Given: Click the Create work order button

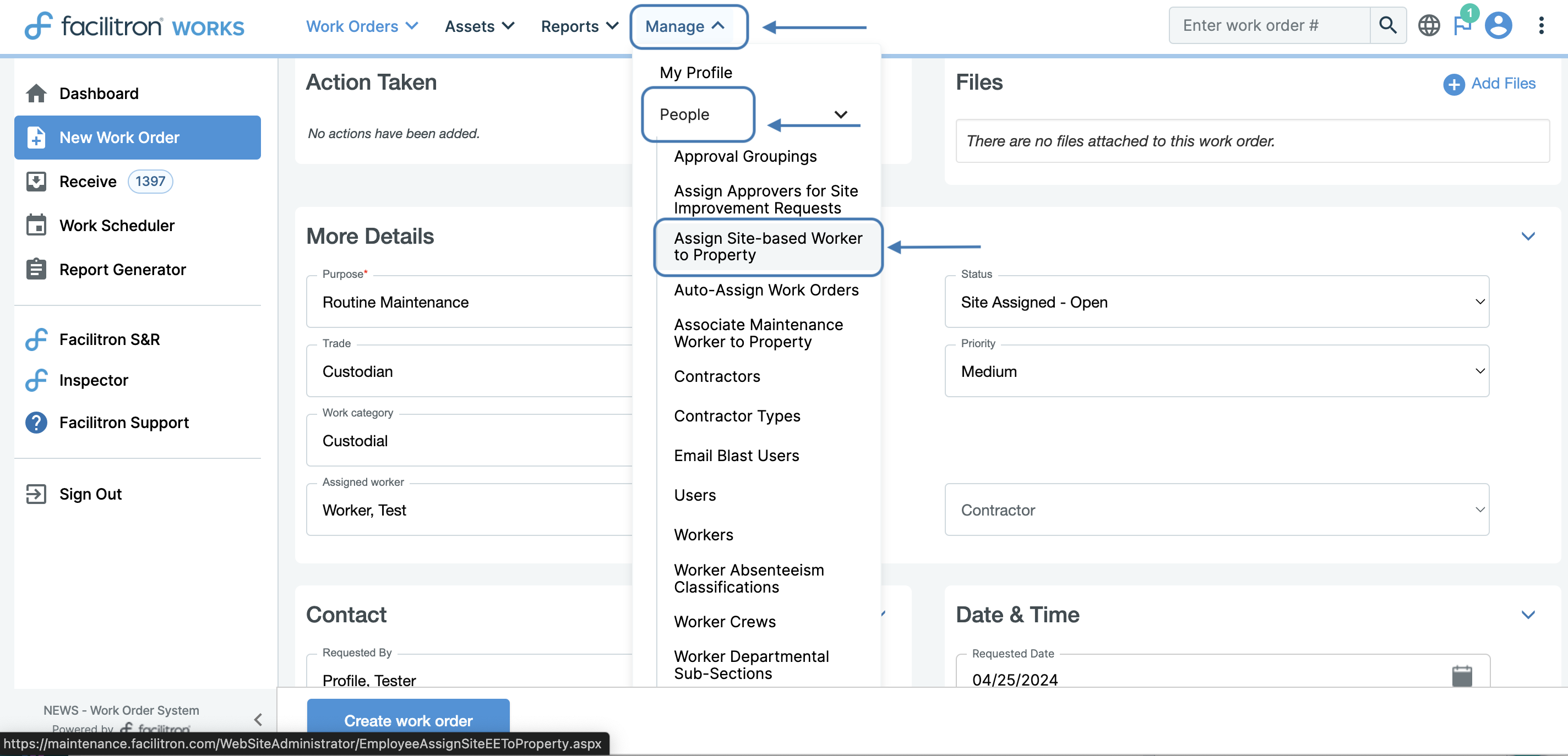Looking at the screenshot, I should tap(408, 720).
